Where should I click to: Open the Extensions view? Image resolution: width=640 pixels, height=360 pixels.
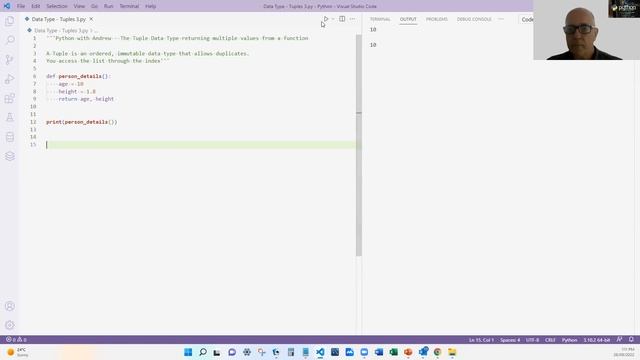10,98
